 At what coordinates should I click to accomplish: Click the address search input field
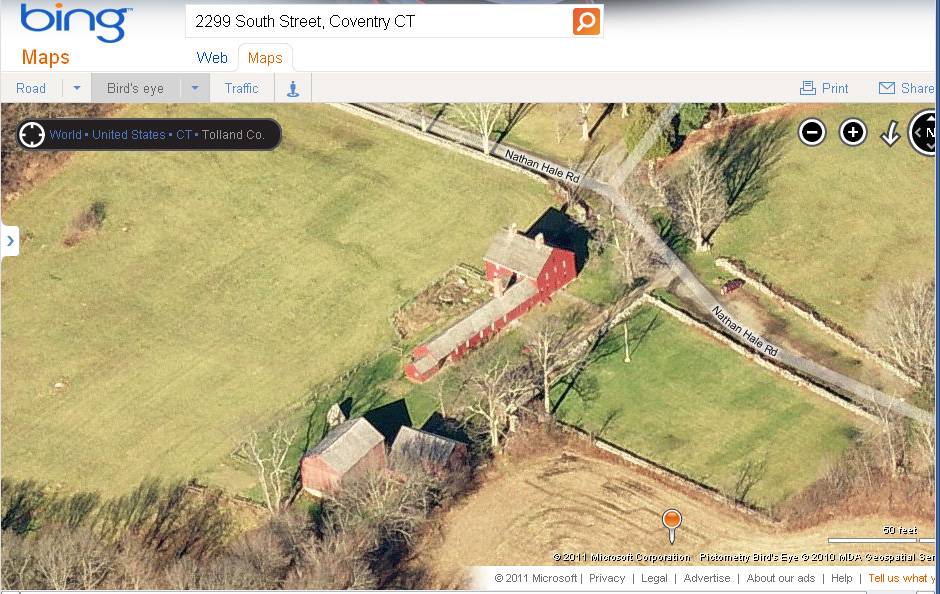[x=380, y=22]
